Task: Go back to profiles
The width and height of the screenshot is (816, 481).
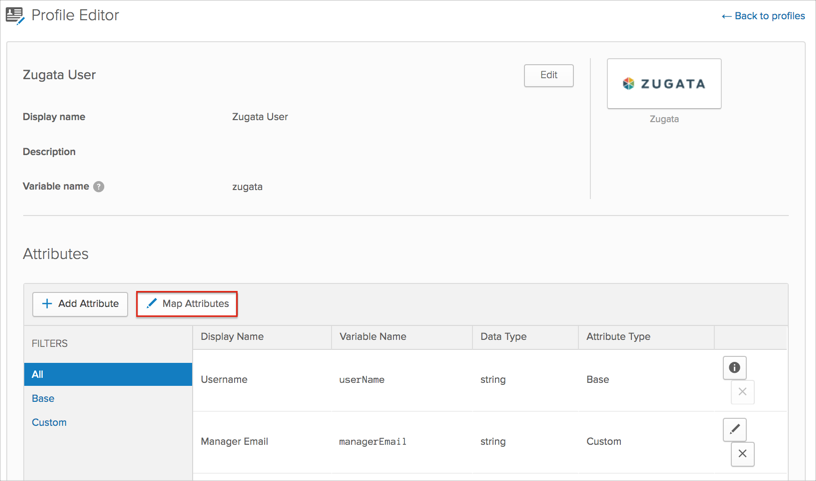Action: pos(763,16)
